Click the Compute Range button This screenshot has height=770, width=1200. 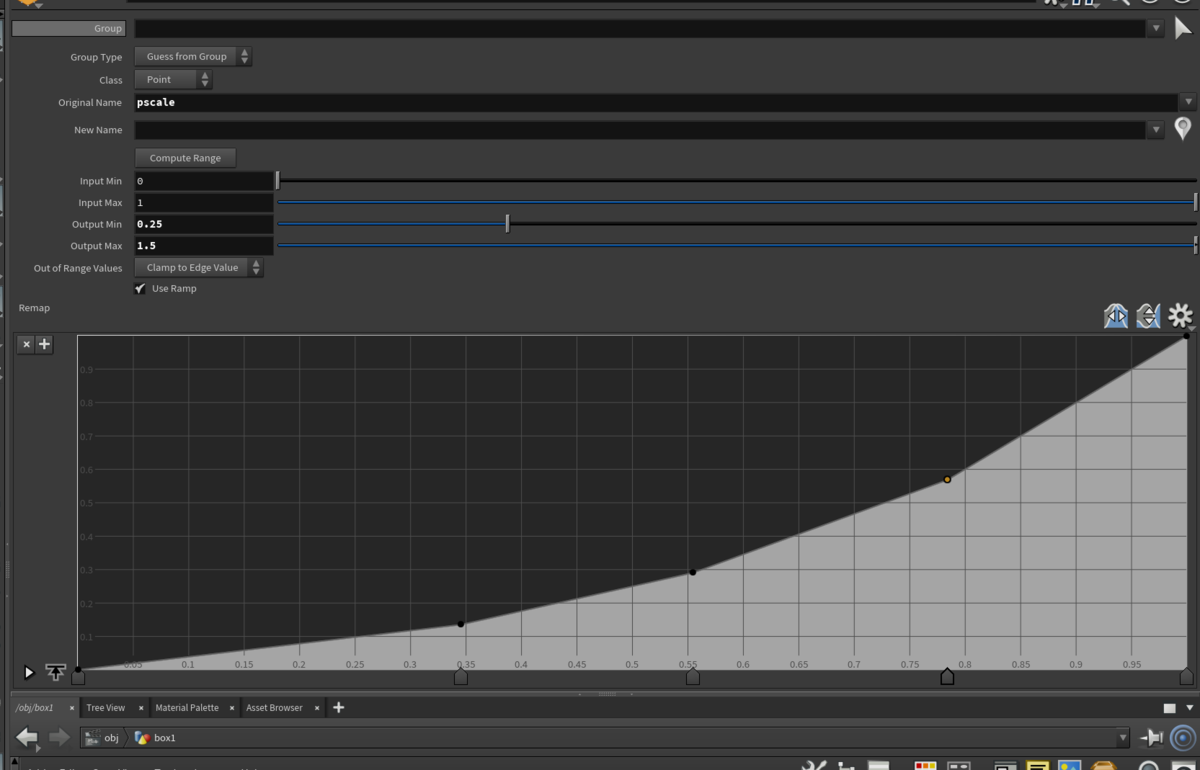pos(185,158)
